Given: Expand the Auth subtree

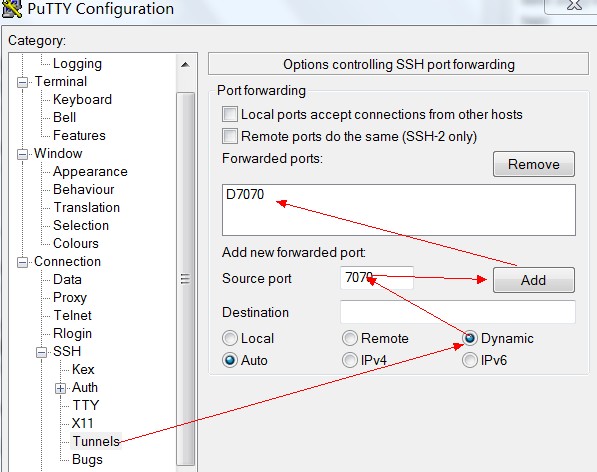Looking at the screenshot, I should coord(61,388).
